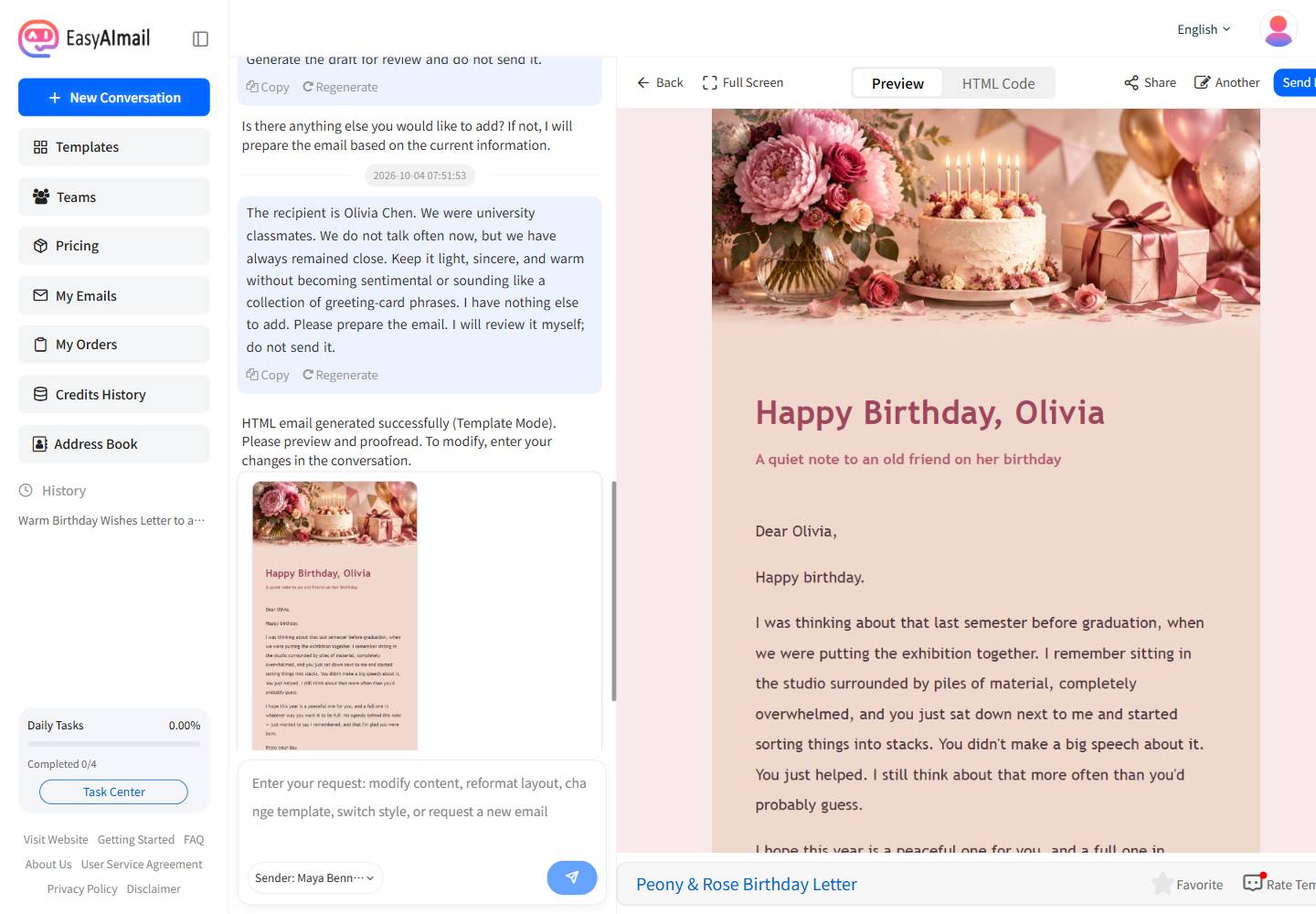Switch to the Preview tab
The image size is (1316, 914).
pyautogui.click(x=897, y=83)
